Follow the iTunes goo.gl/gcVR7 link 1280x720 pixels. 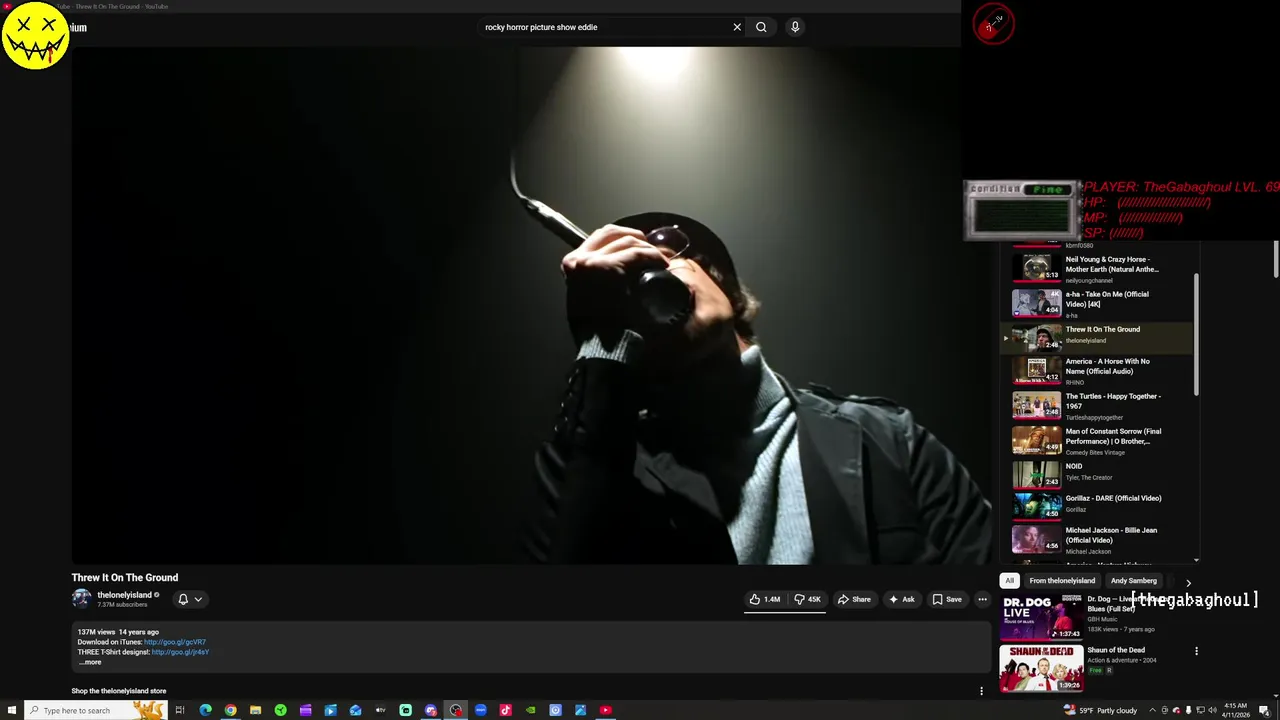coord(175,642)
